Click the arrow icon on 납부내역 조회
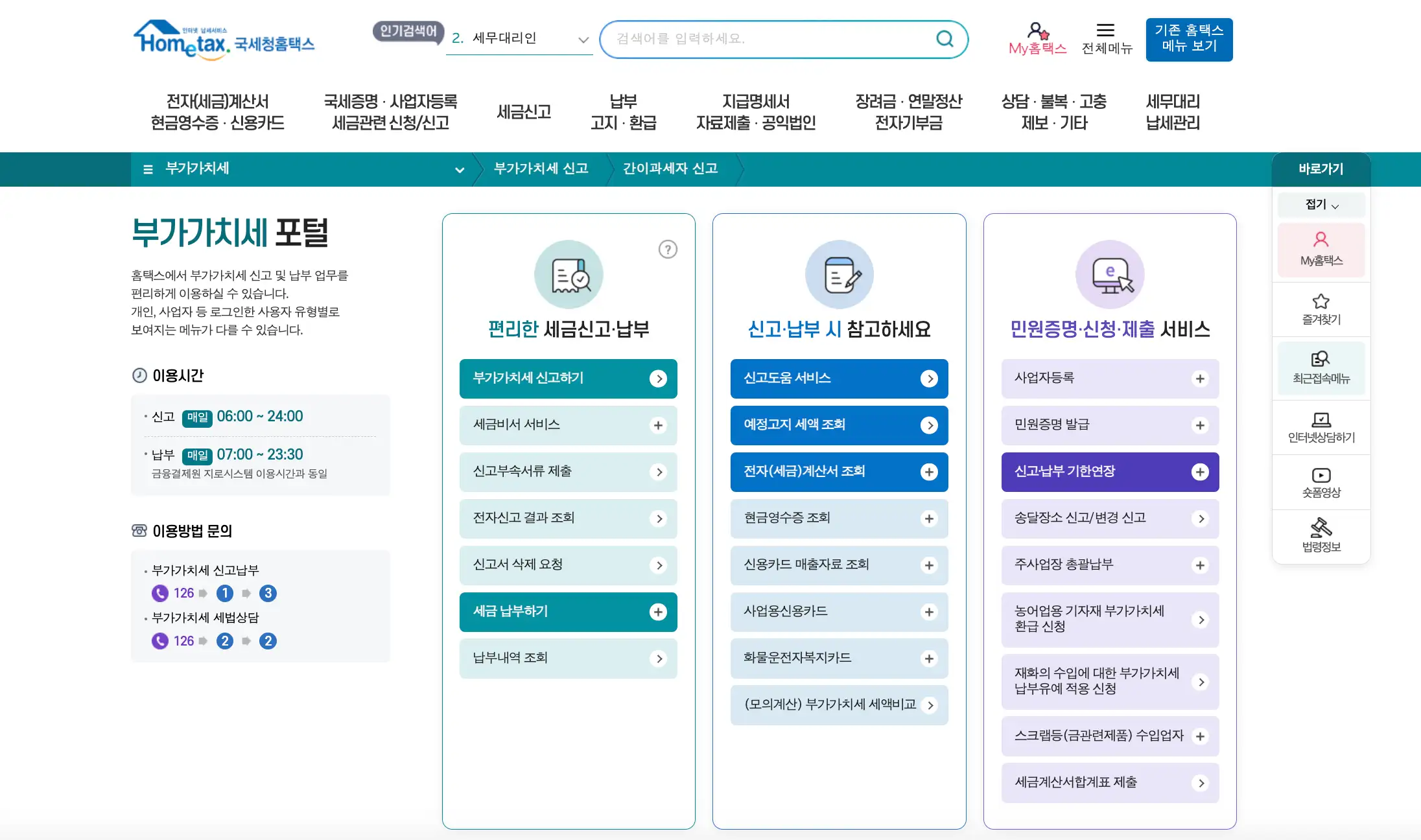Screen dimensions: 1421x840 pyautogui.click(x=658, y=659)
